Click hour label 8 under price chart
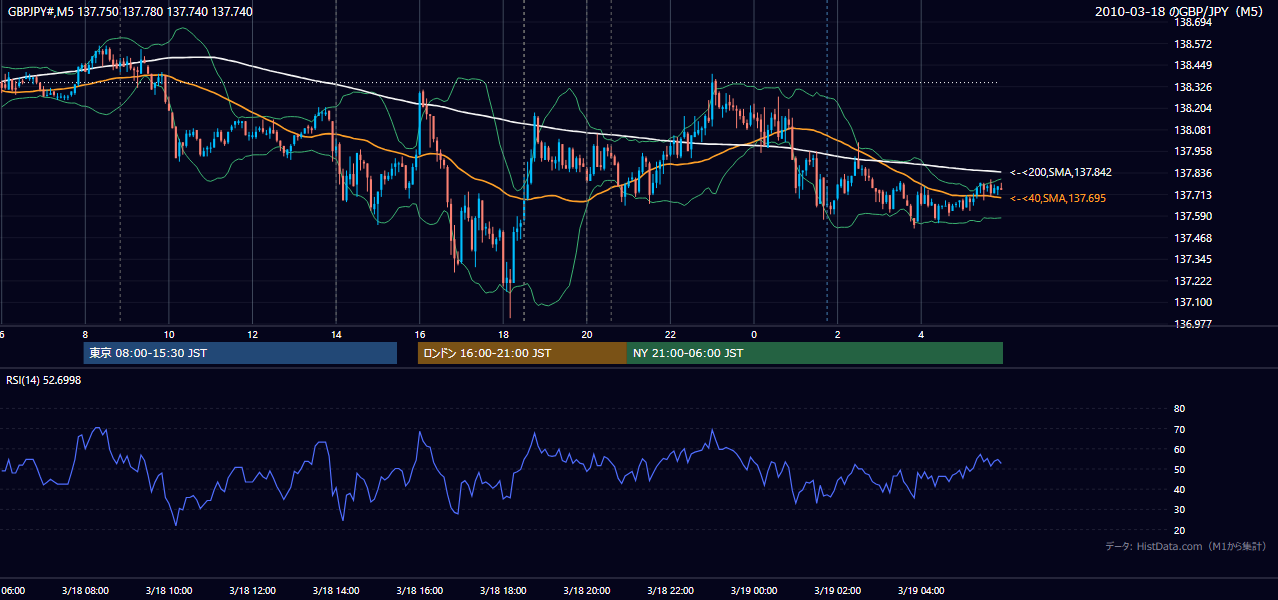 tap(85, 334)
